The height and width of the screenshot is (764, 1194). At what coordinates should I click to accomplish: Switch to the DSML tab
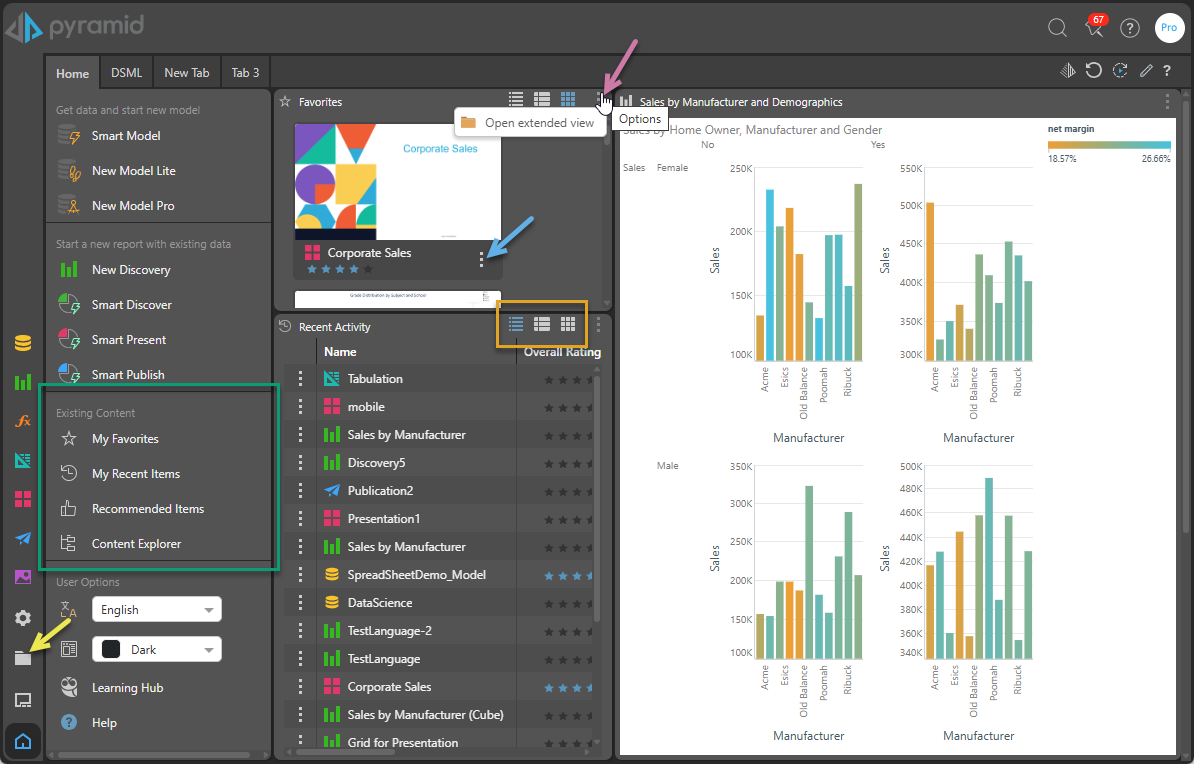point(126,73)
